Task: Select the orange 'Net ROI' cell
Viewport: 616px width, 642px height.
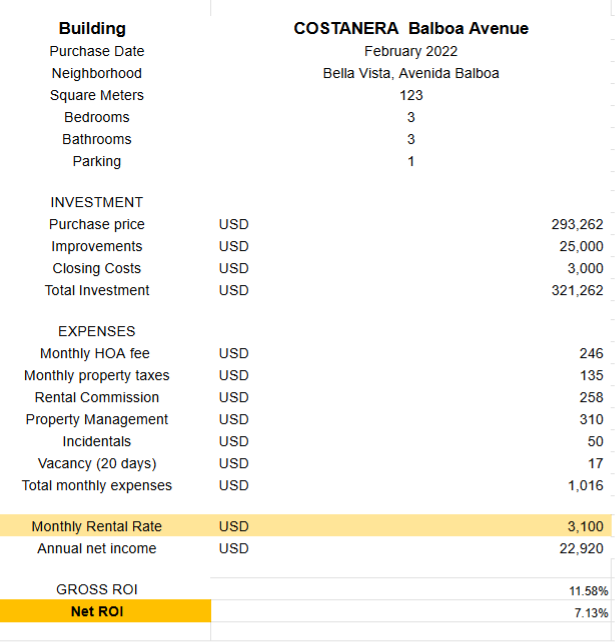Action: point(105,611)
